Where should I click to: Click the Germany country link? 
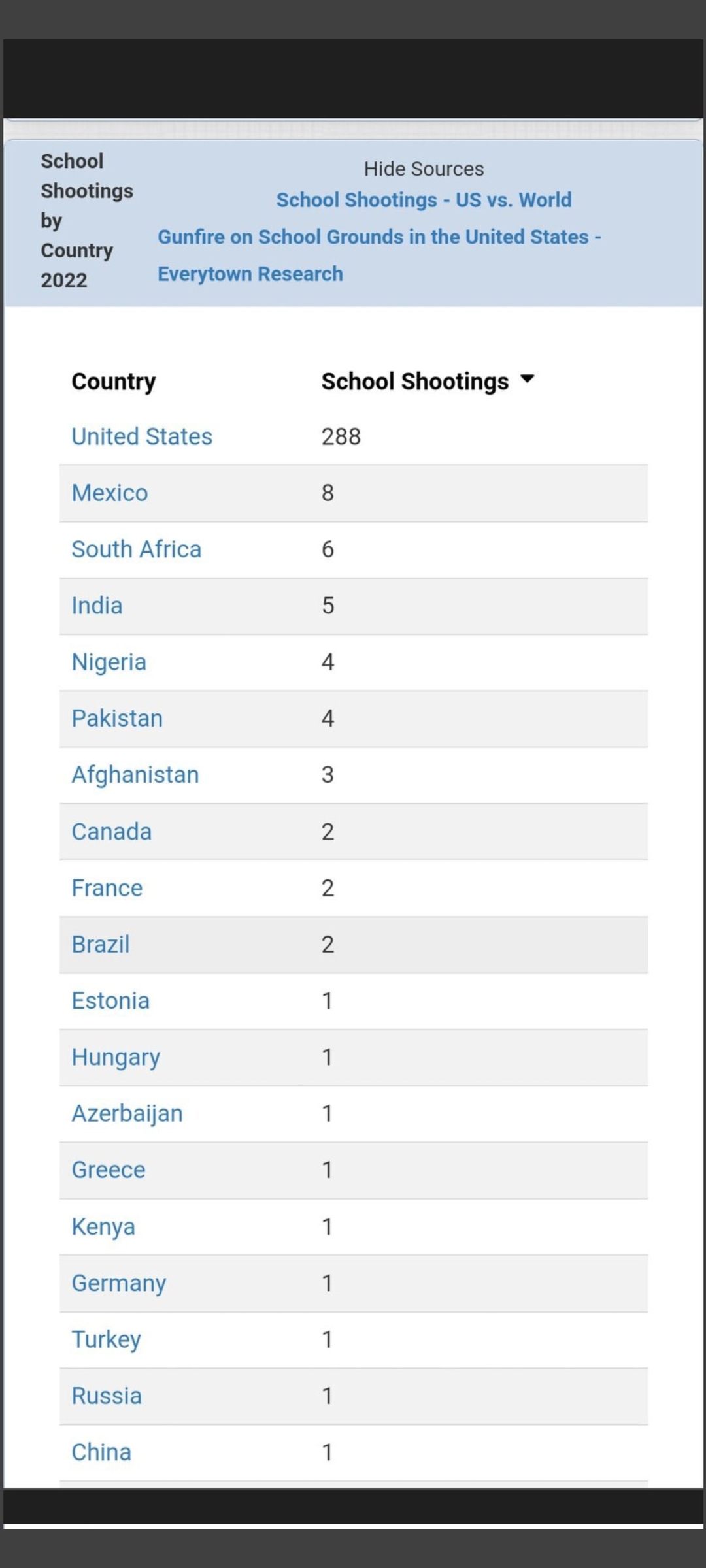tap(118, 1283)
